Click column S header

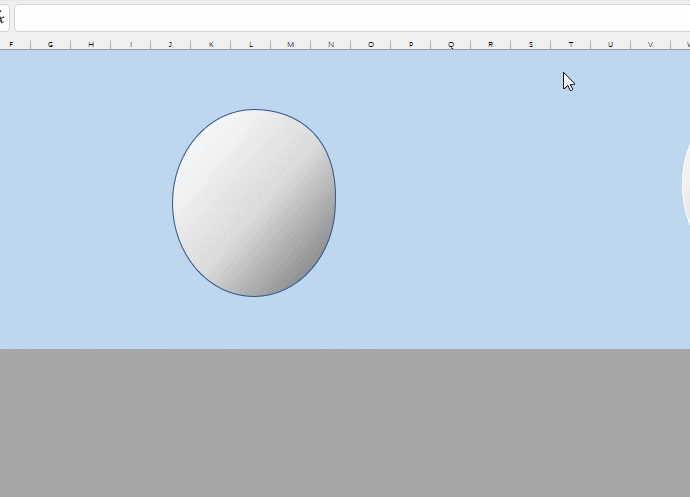(x=530, y=44)
